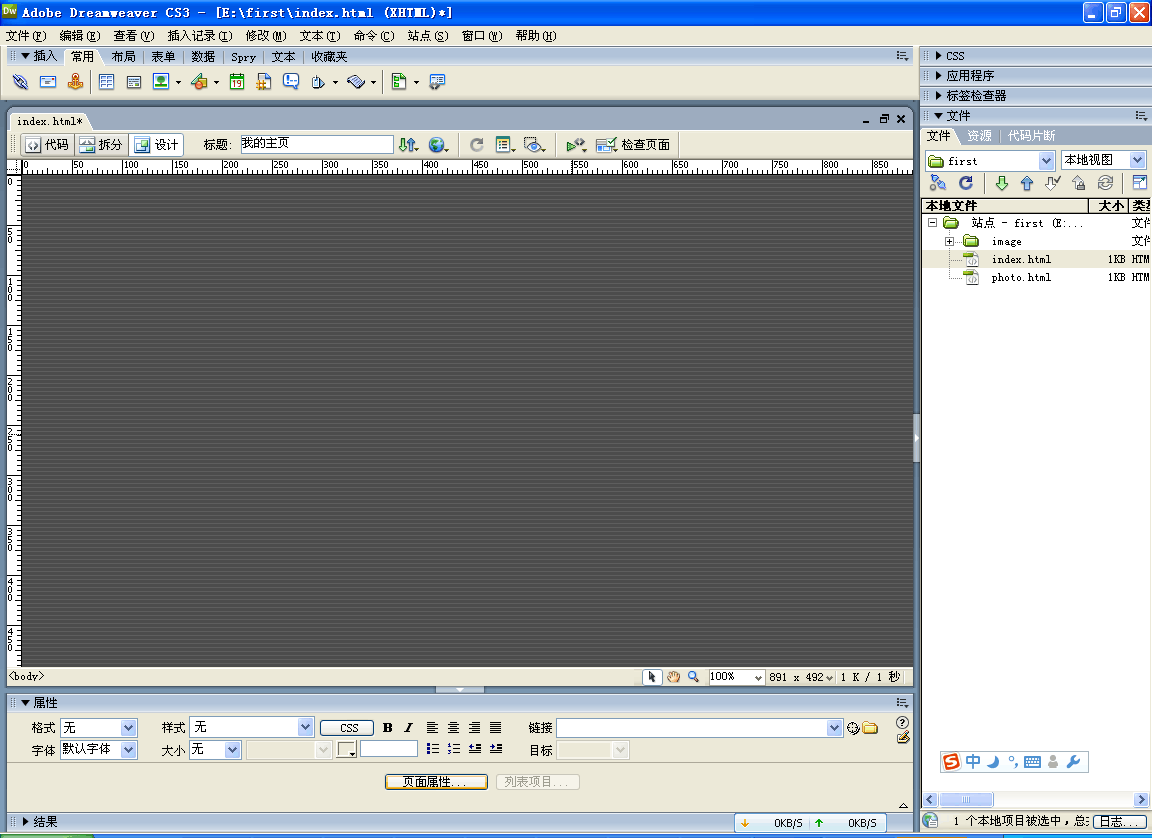Click the 标题 title input field
This screenshot has height=838, width=1152.
316,145
